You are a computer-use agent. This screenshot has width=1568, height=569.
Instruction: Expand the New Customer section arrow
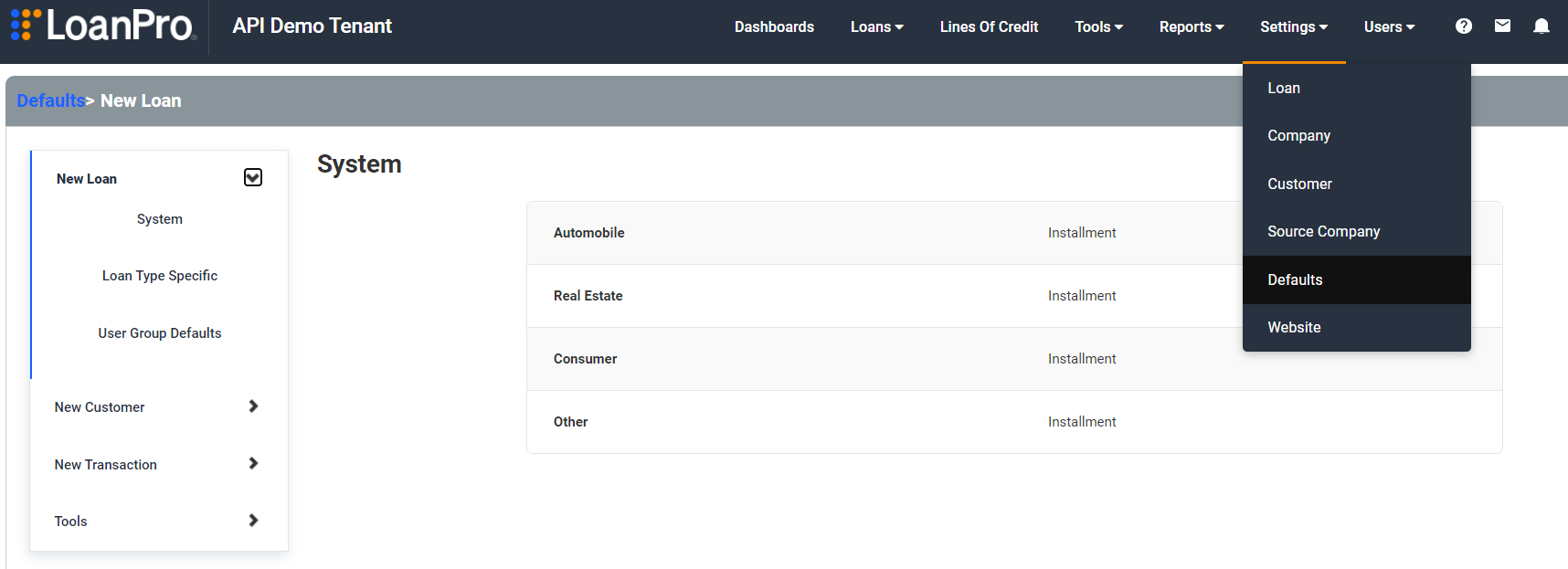point(253,406)
